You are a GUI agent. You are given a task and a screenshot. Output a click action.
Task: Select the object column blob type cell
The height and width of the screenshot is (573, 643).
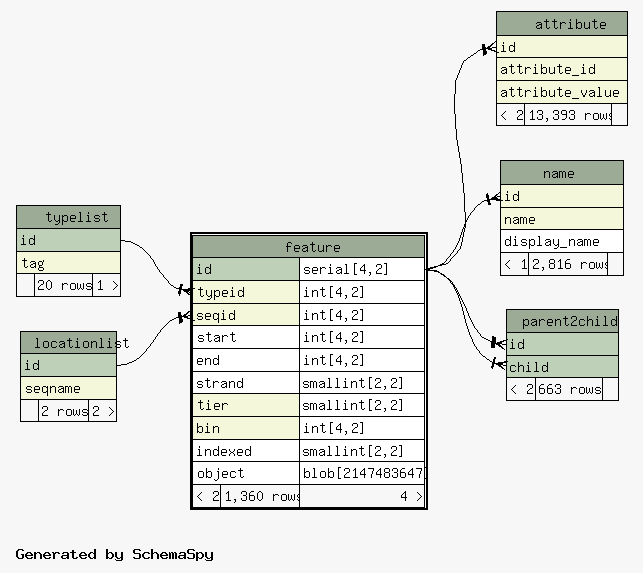pos(362,473)
